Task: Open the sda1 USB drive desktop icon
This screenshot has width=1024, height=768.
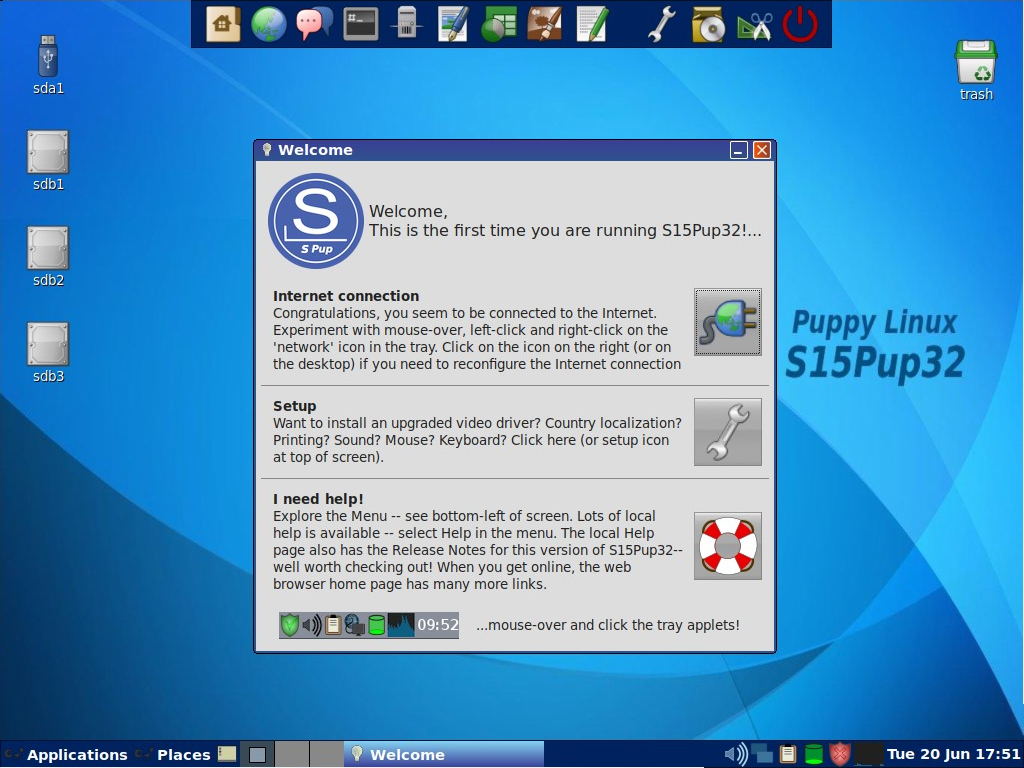Action: click(x=48, y=65)
